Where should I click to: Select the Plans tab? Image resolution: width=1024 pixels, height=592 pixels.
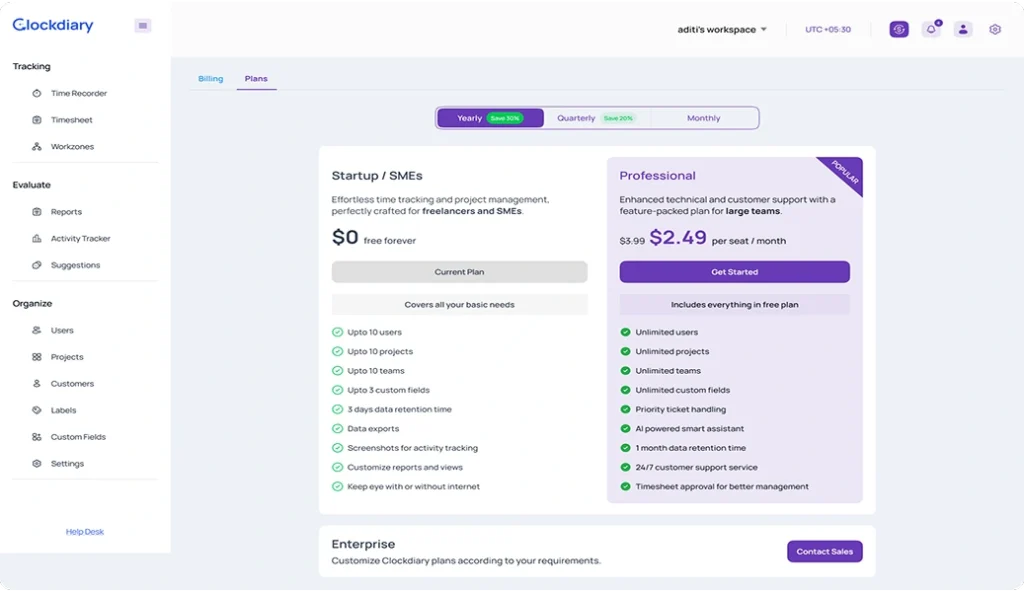pyautogui.click(x=256, y=79)
